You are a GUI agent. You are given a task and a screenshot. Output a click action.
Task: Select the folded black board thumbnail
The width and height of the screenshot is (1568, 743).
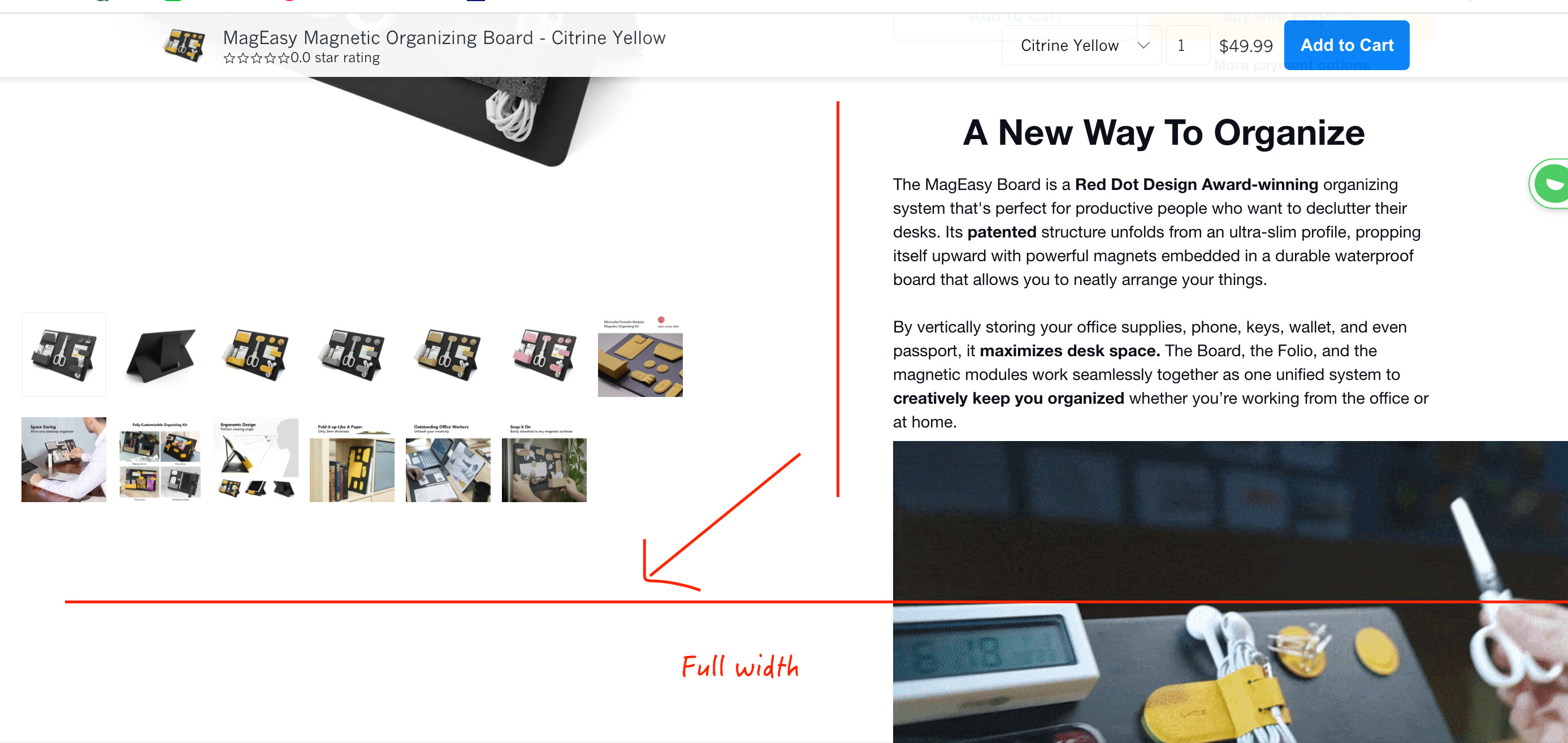pos(160,355)
